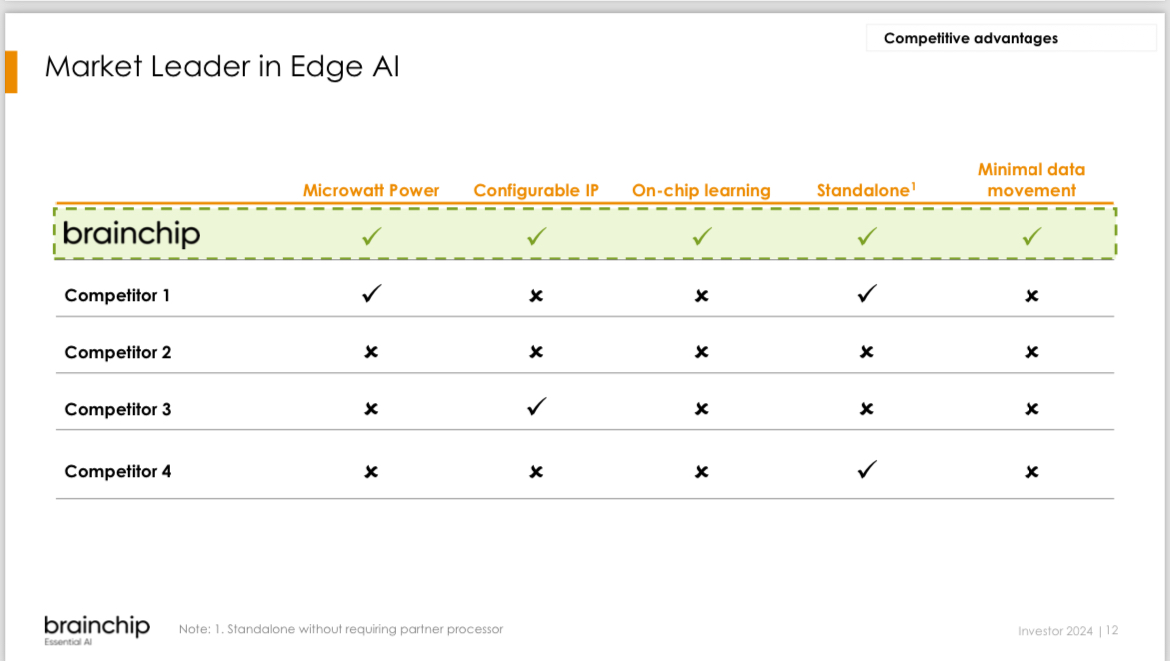Click Competitor 3's Configurable IP checkmark
Screen dimensions: 1170x661
pos(536,407)
